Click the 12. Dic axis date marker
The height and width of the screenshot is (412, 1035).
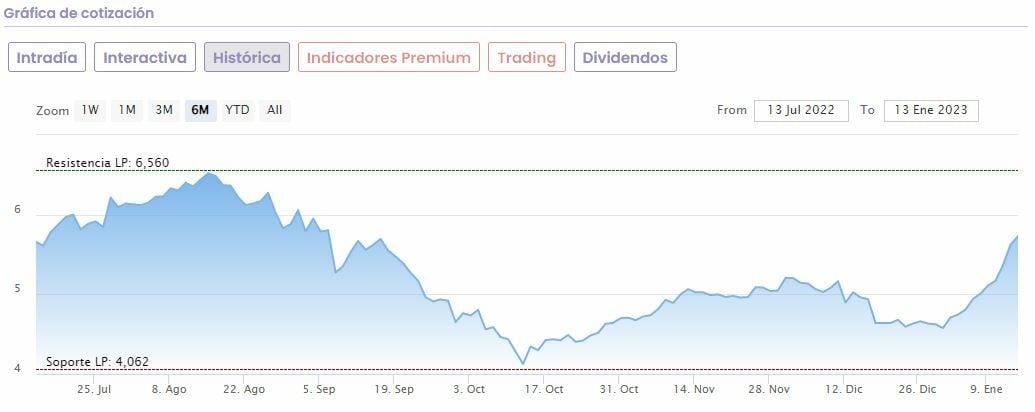(x=846, y=389)
